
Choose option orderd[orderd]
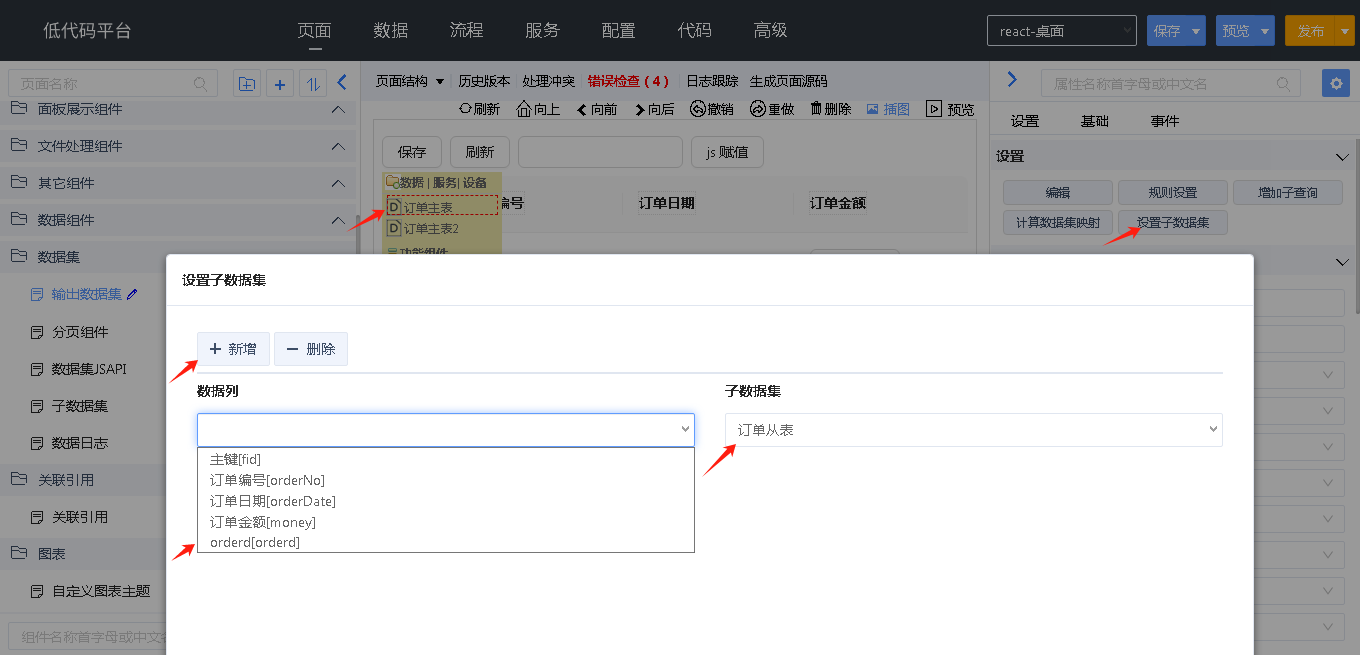pos(445,542)
